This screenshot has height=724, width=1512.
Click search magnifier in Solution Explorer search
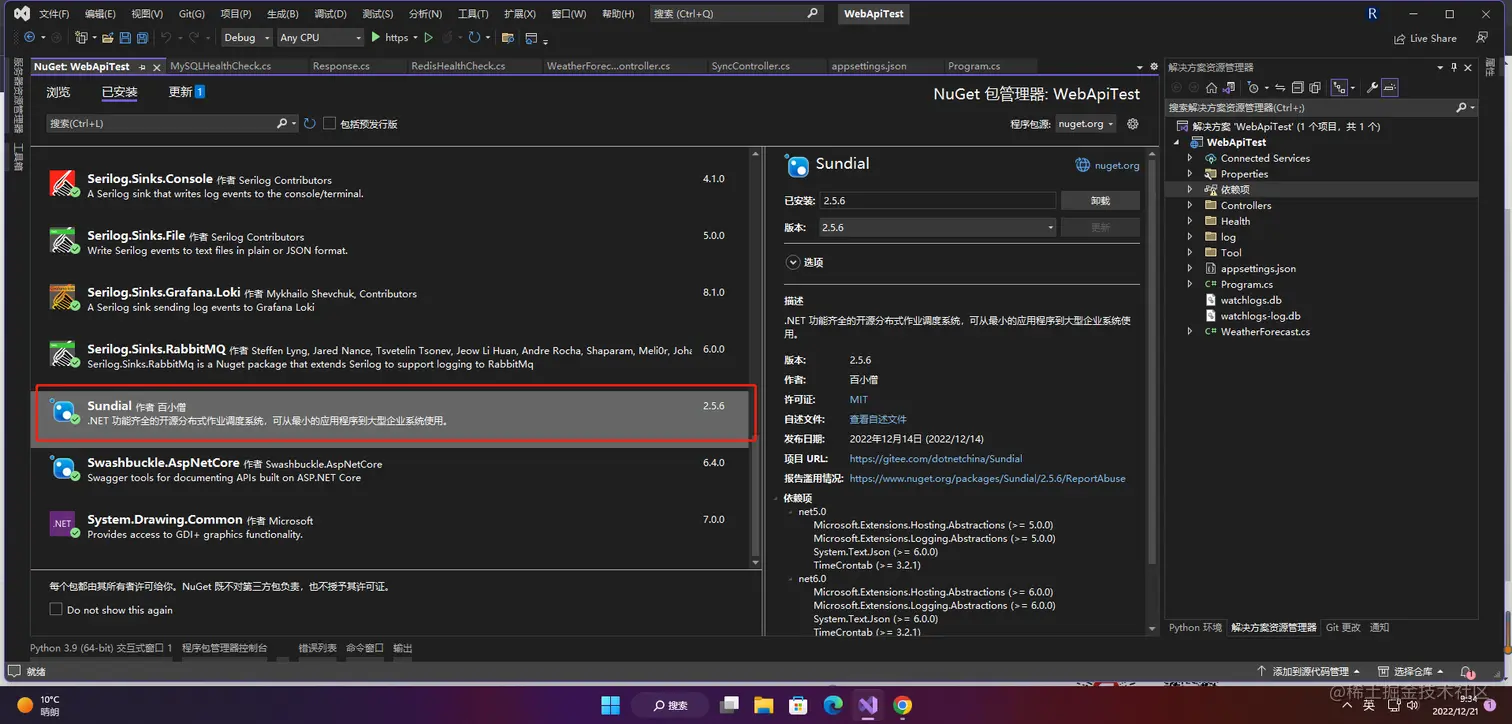tap(1461, 107)
